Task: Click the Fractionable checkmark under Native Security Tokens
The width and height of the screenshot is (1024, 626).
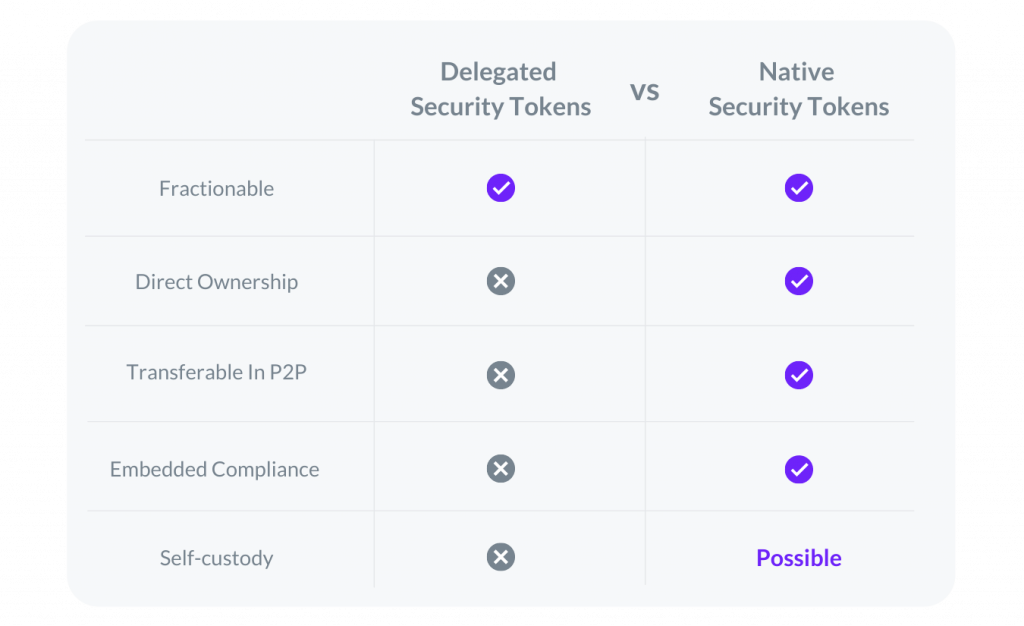Action: [799, 188]
